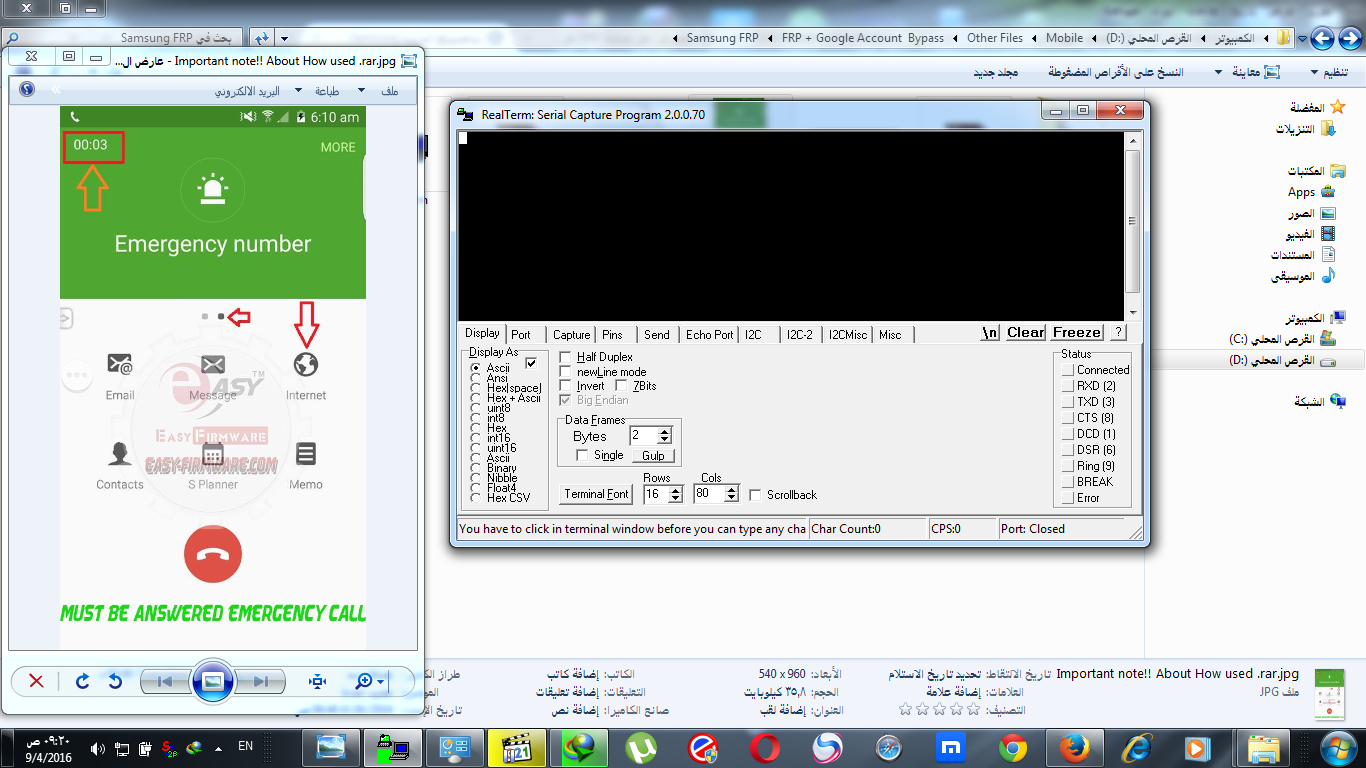Screen dimensions: 1366x768
Task: Go to the next image in photo viewer
Action: coord(260,681)
